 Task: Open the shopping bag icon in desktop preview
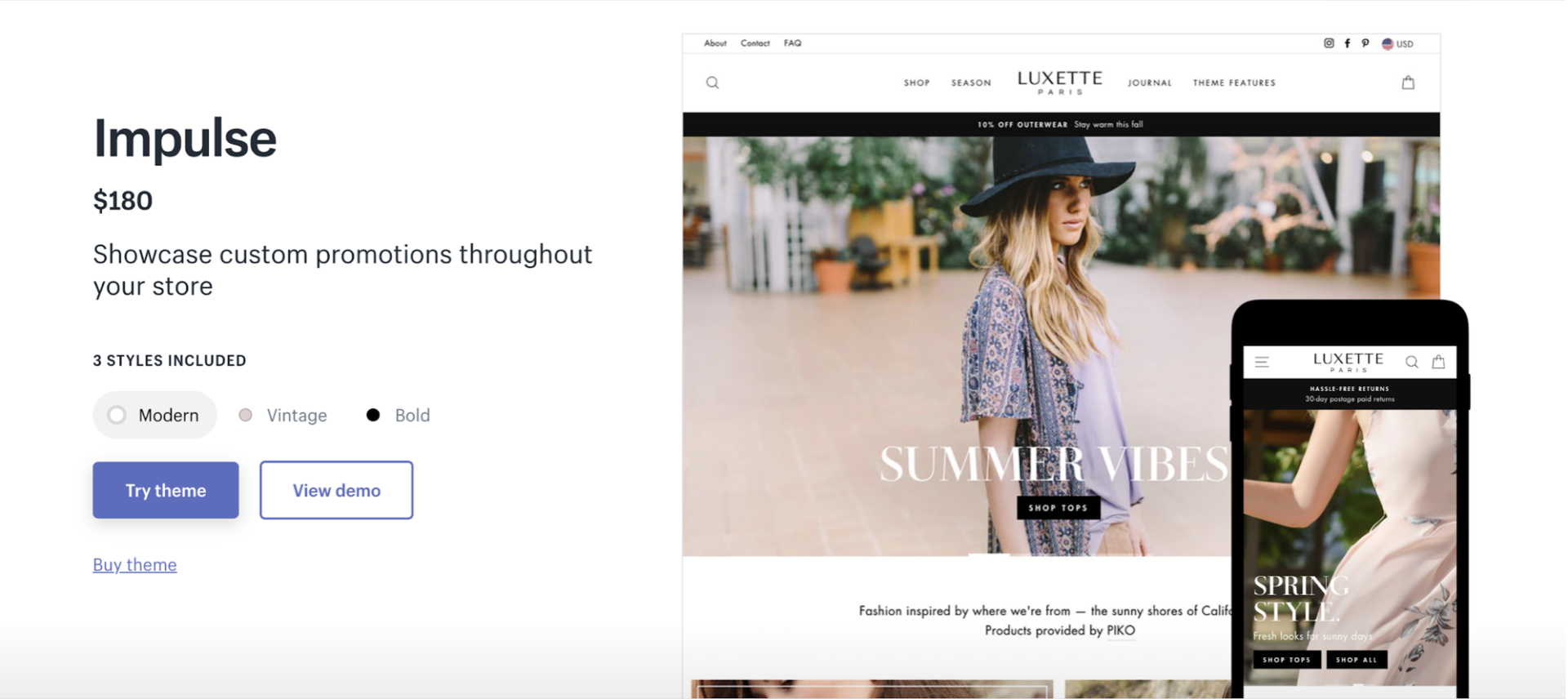(x=1408, y=82)
